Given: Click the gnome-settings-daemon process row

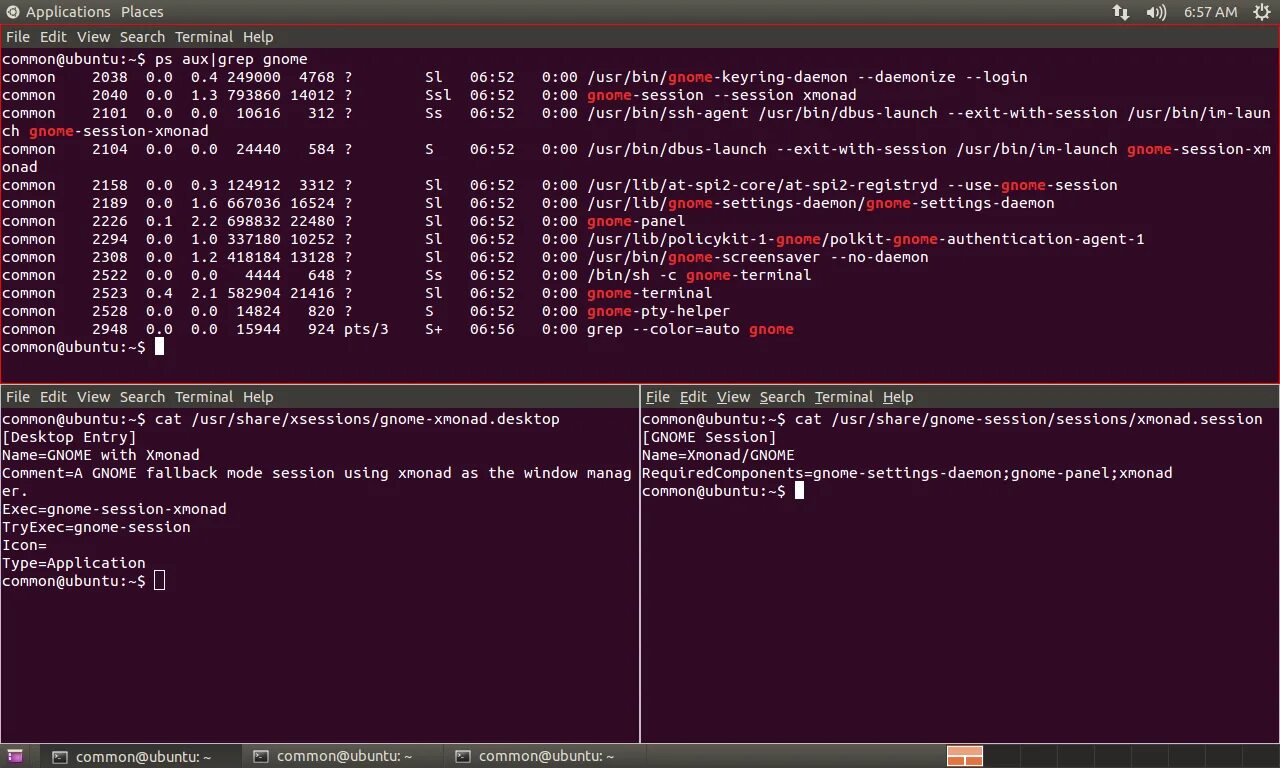Looking at the screenshot, I should tap(528, 203).
